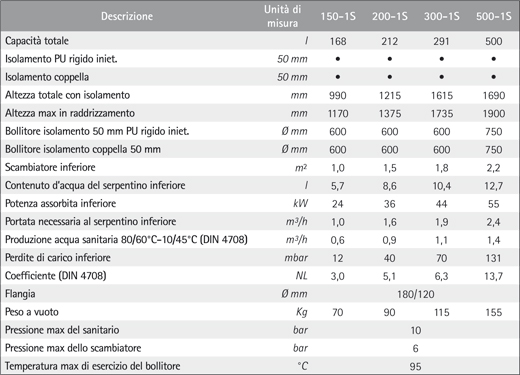The image size is (520, 375).
Task: Click the value 0,9
Action: coord(390,240)
